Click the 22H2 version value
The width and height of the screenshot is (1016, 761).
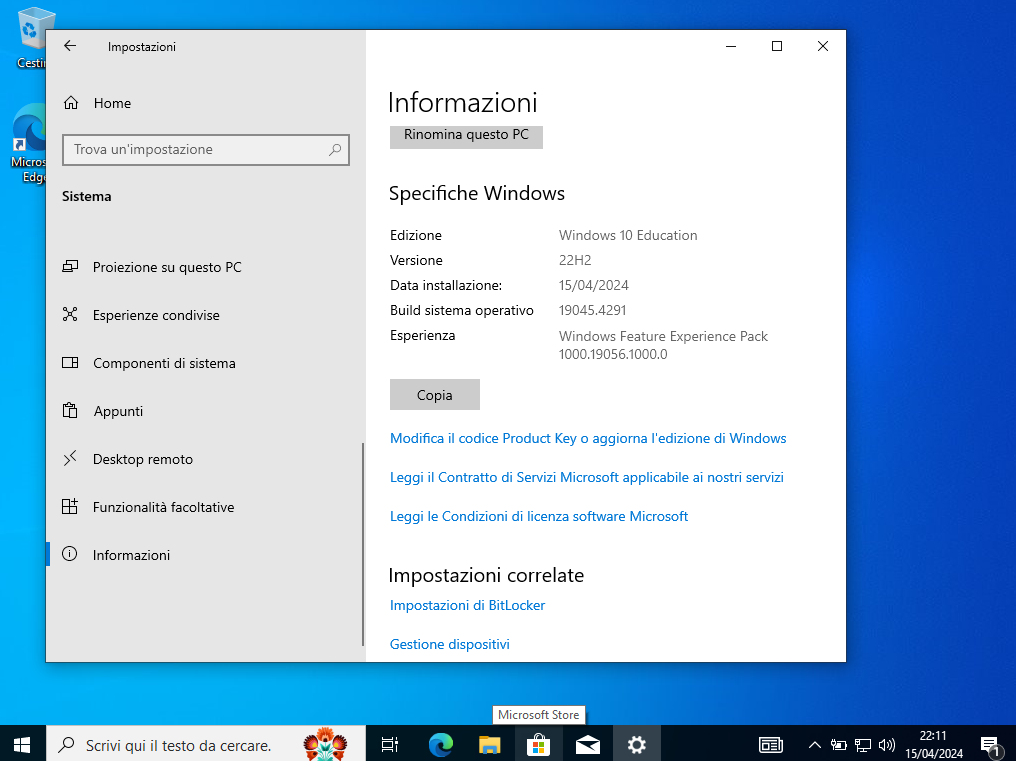(x=575, y=260)
